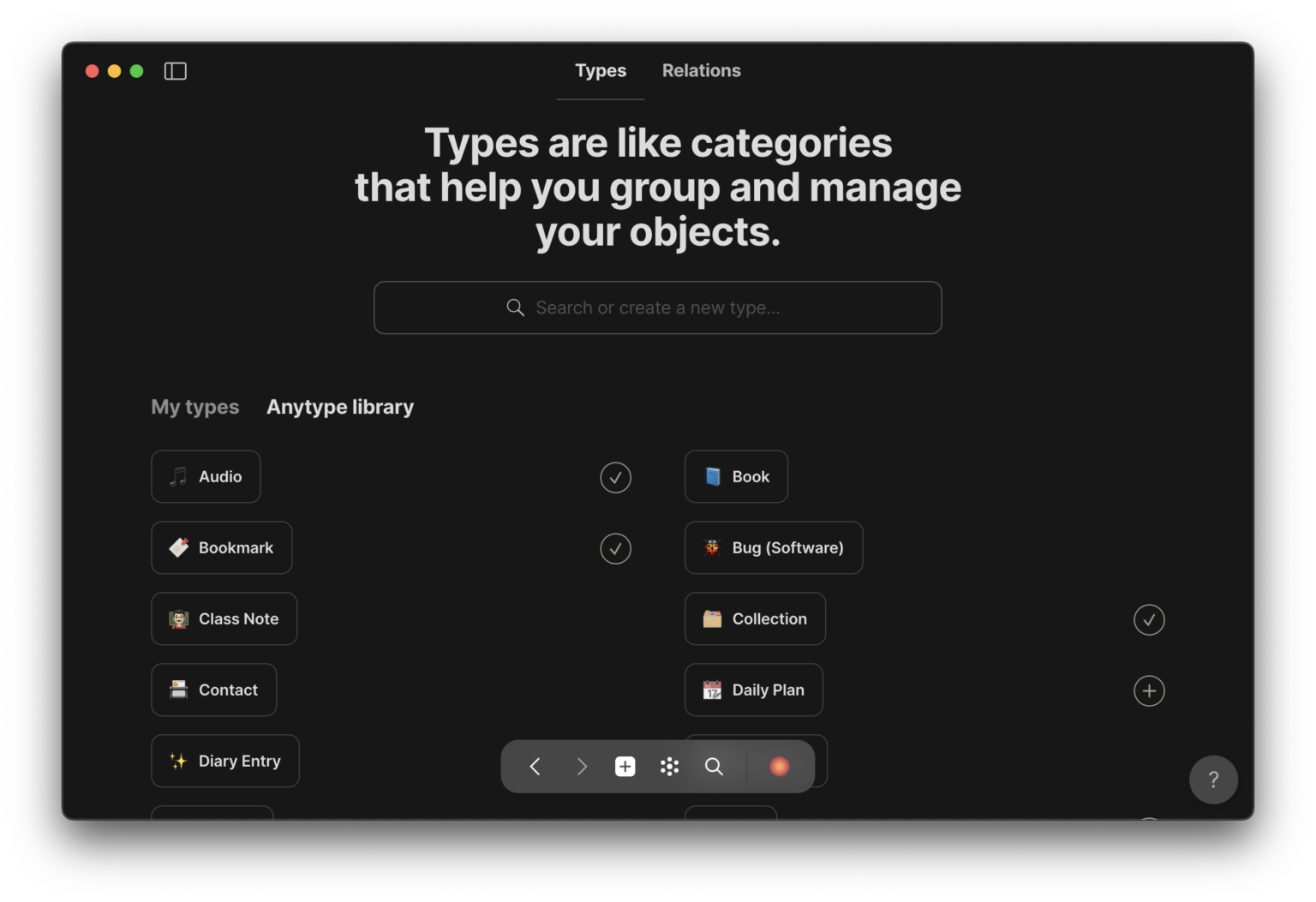This screenshot has height=902, width=1316.
Task: Click the orange space avatar in bottom toolbar
Action: click(778, 766)
